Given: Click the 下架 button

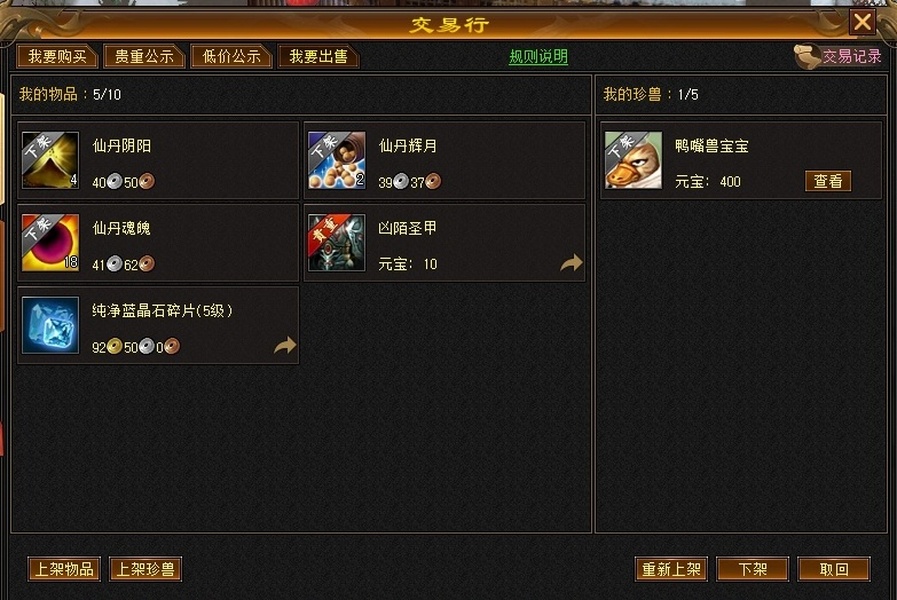Looking at the screenshot, I should coord(753,569).
